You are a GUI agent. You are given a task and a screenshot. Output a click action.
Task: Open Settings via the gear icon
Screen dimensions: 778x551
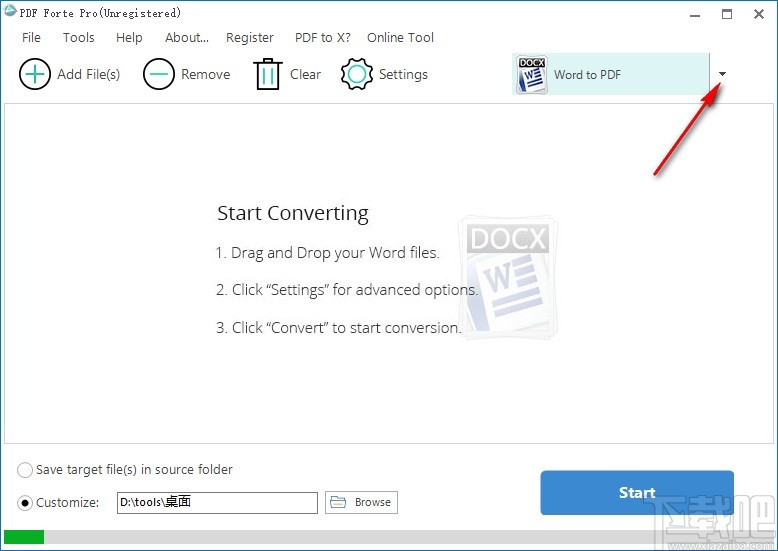(357, 74)
